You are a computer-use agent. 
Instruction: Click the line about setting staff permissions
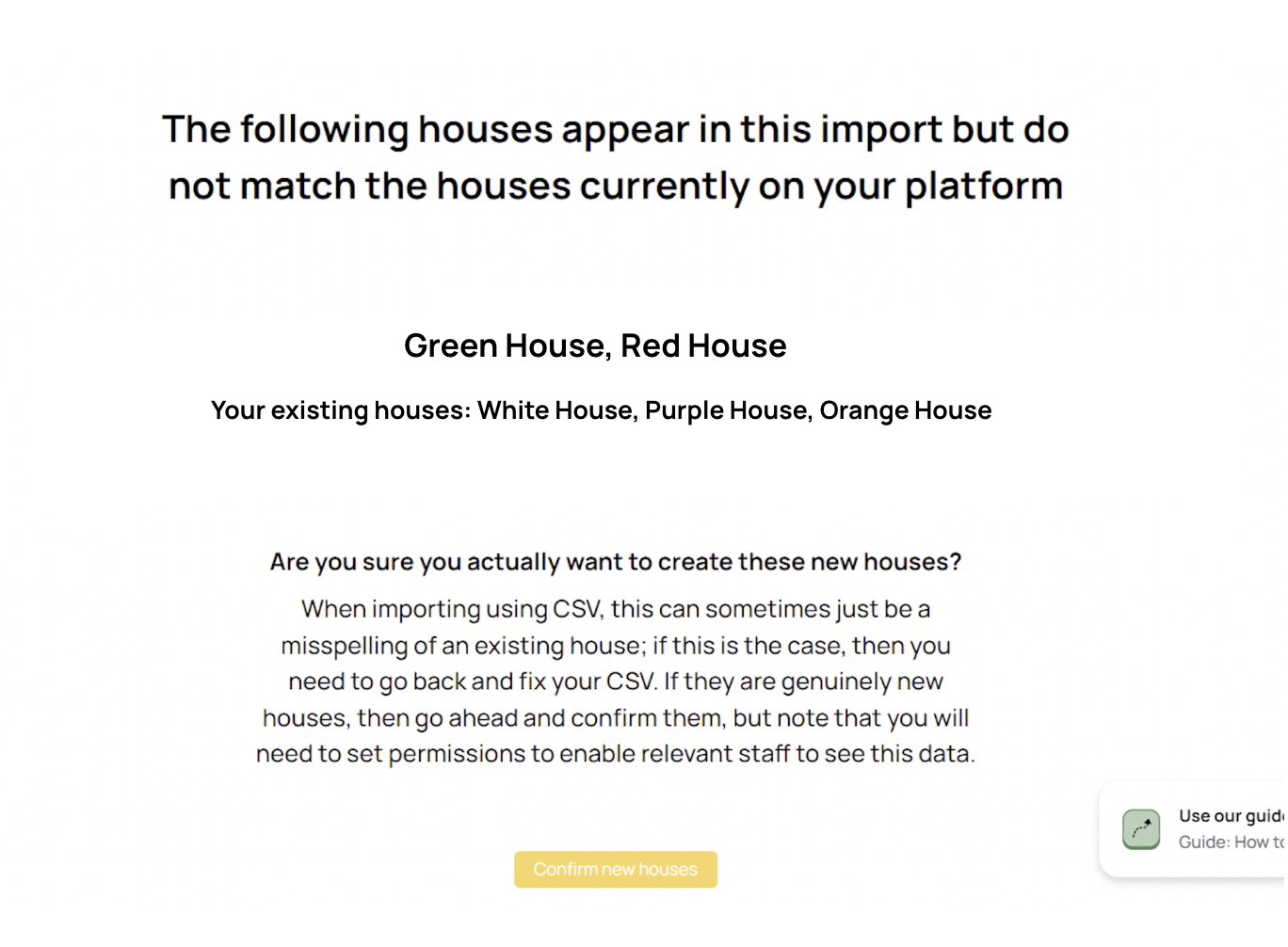tap(616, 754)
